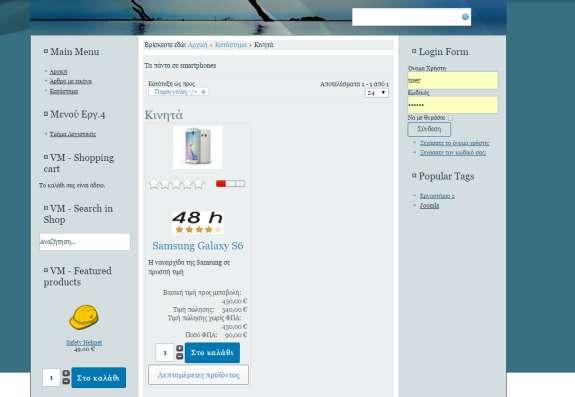Go to Αρχική in the breadcrumb

click(198, 45)
